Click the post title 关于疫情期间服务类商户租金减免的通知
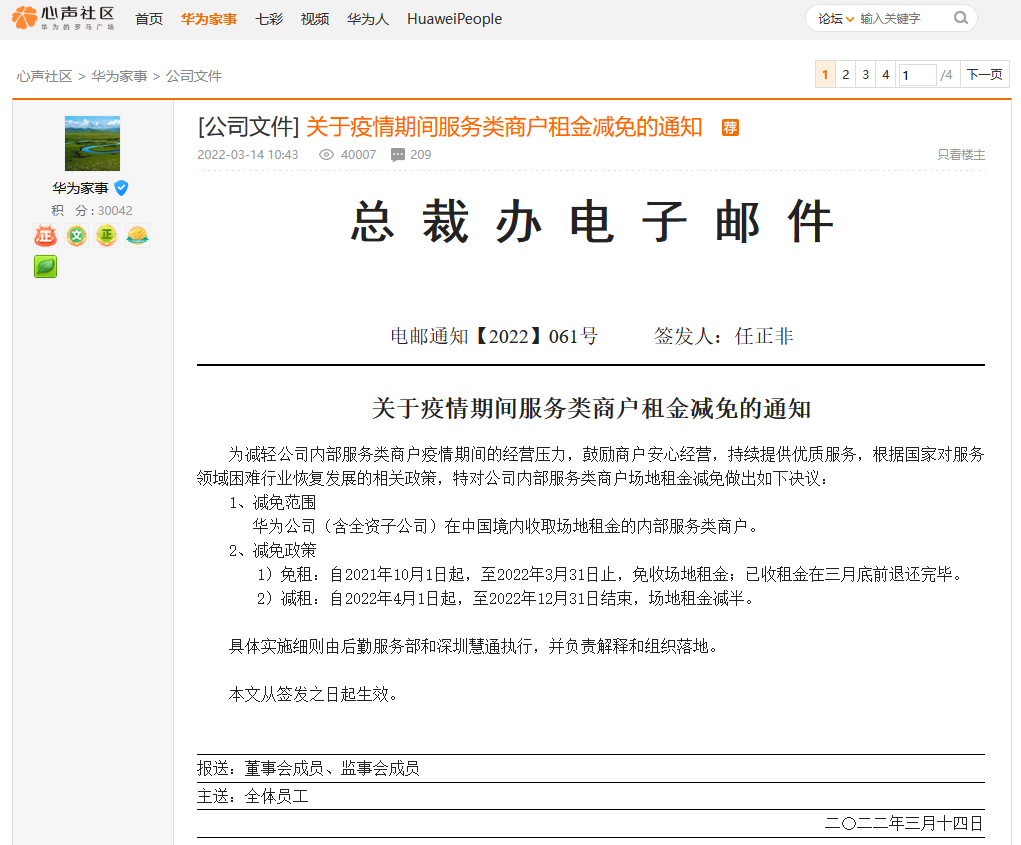 tap(504, 127)
